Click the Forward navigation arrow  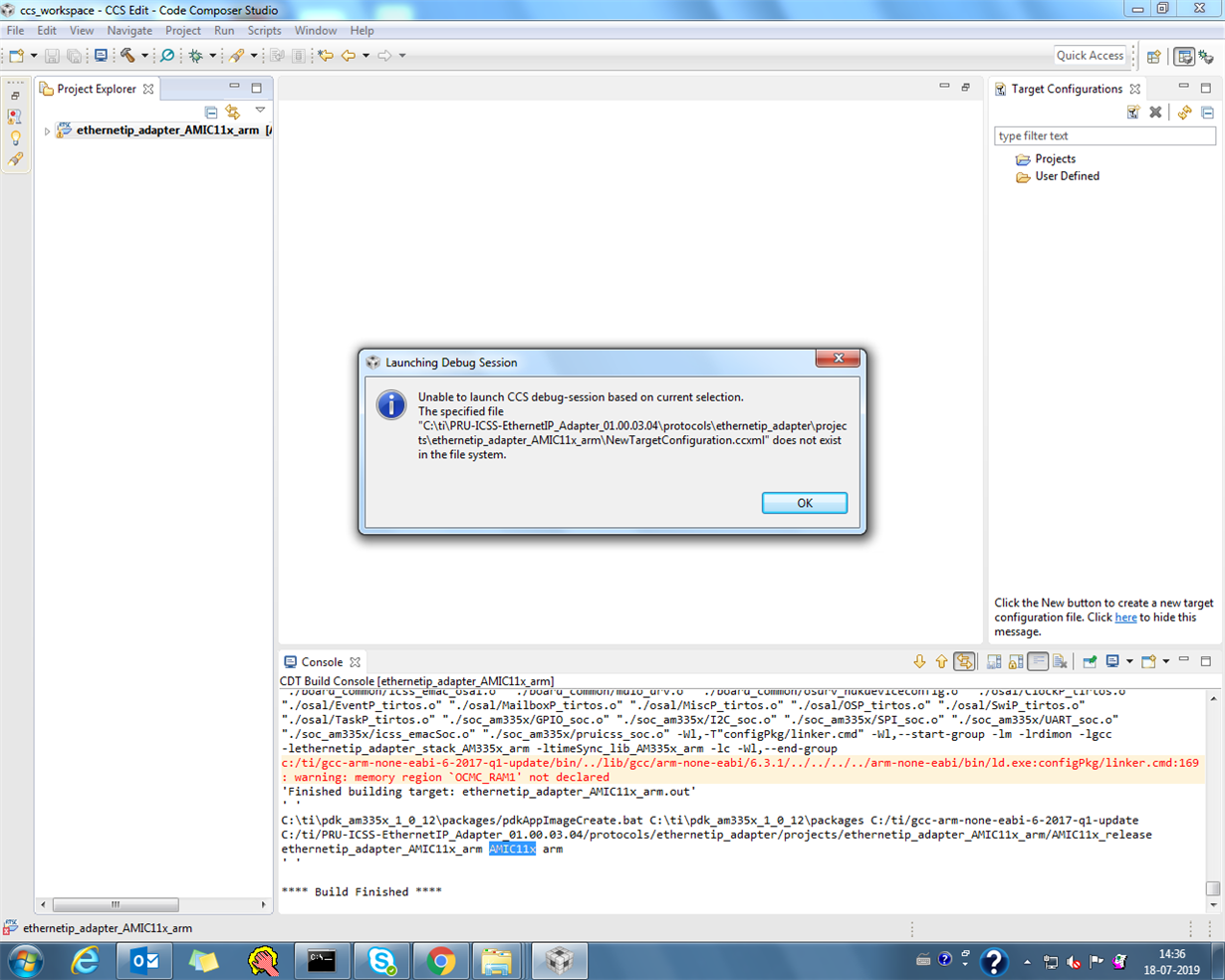(x=384, y=56)
